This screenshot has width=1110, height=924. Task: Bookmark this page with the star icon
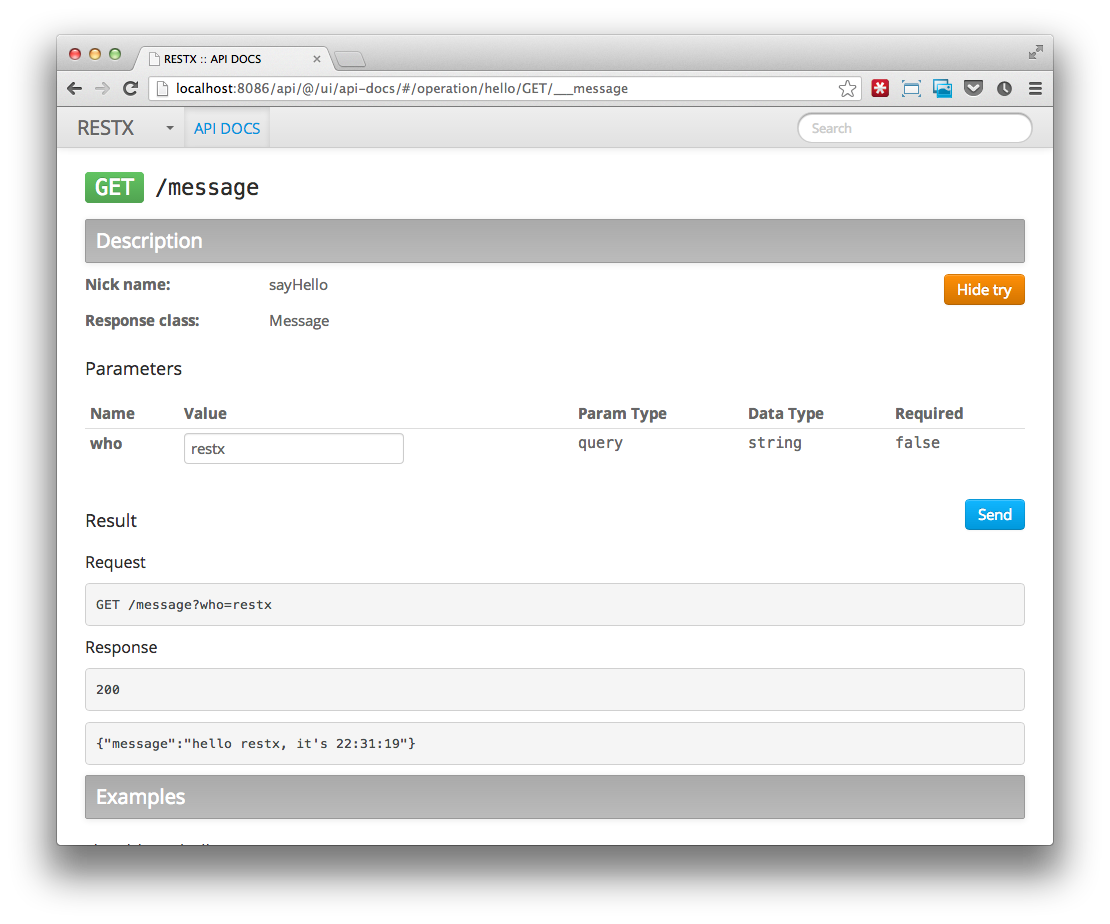(847, 89)
